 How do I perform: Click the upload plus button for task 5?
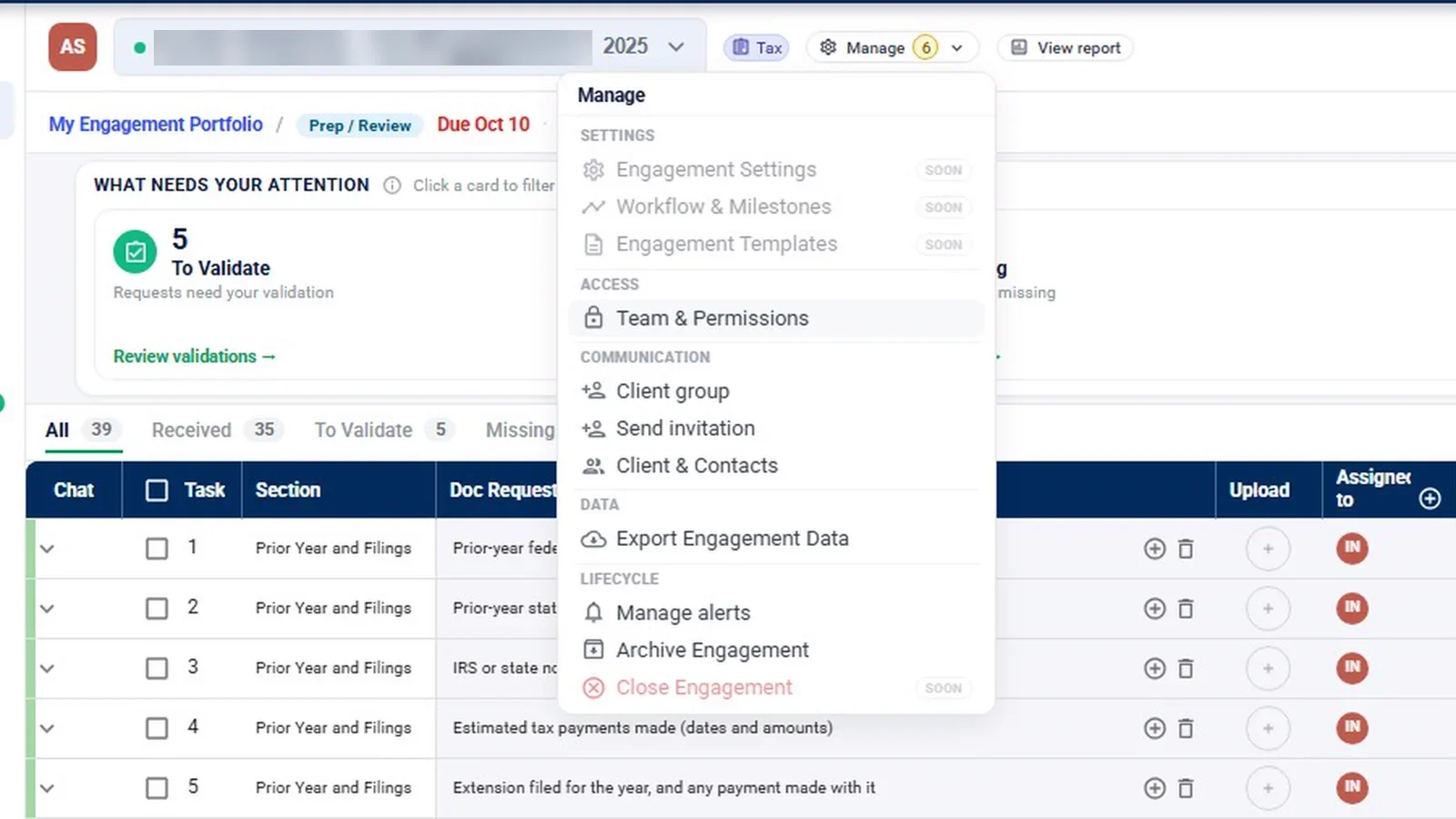(1268, 788)
